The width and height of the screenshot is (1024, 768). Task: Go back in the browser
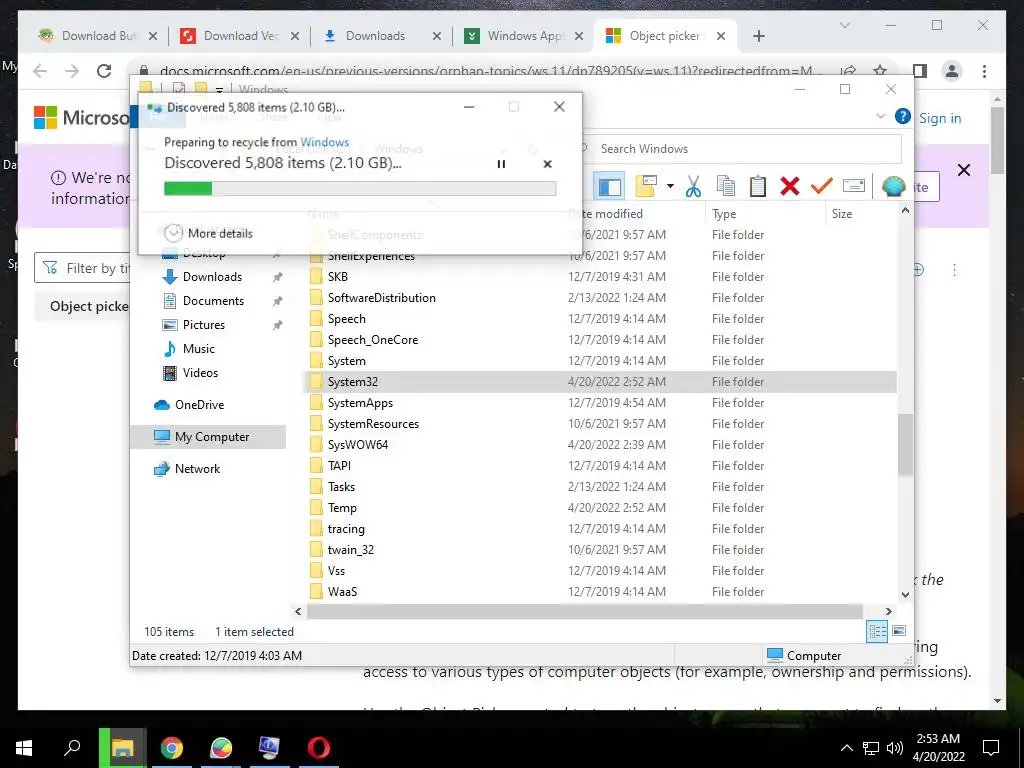[40, 71]
